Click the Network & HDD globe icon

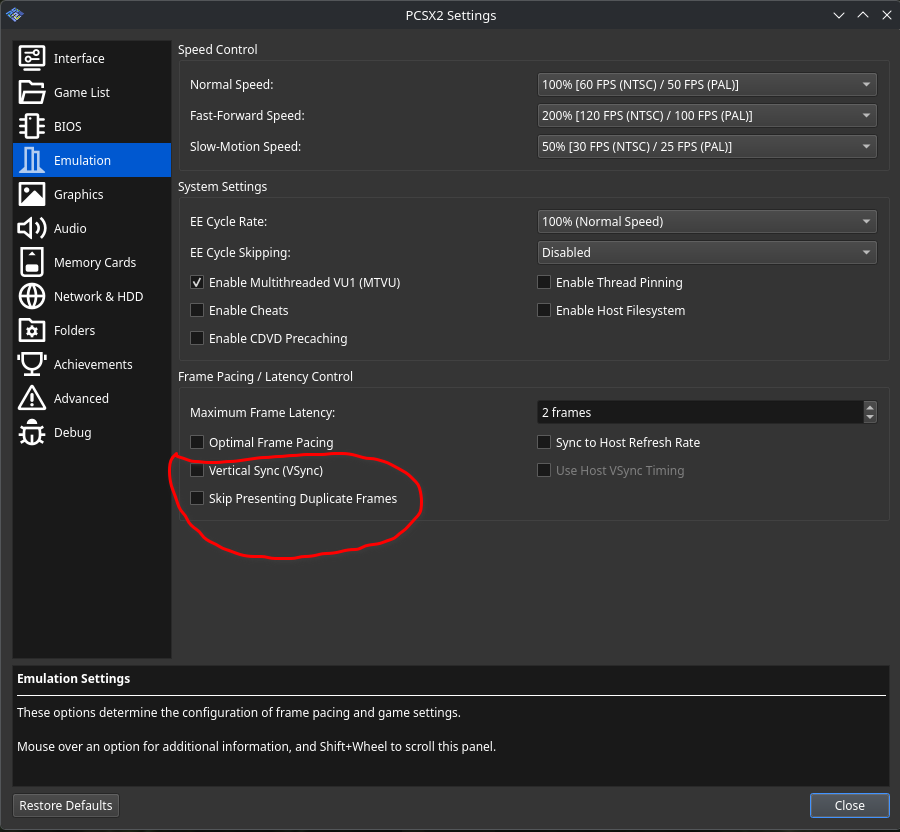32,296
